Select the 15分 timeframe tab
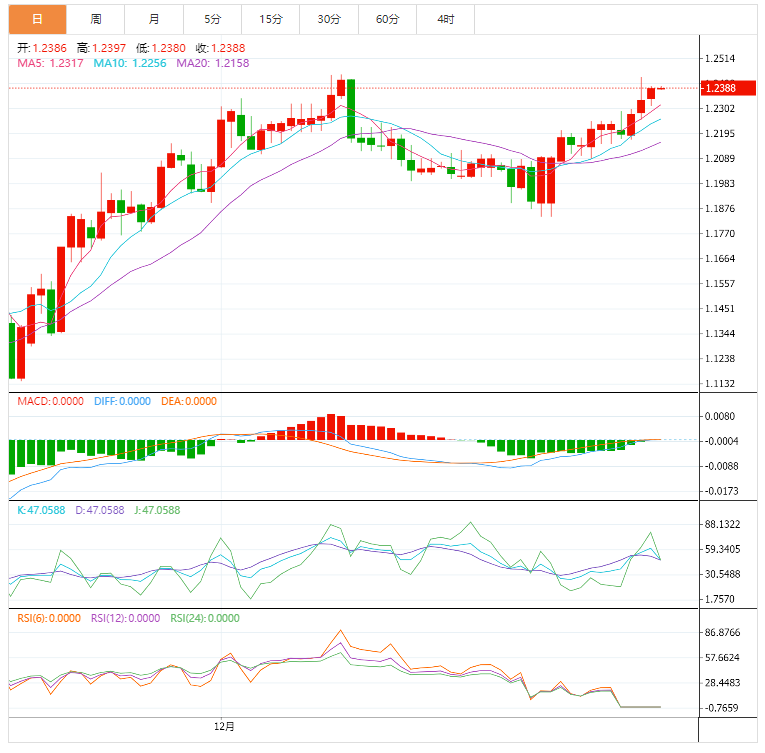This screenshot has height=753, width=765. 271,19
